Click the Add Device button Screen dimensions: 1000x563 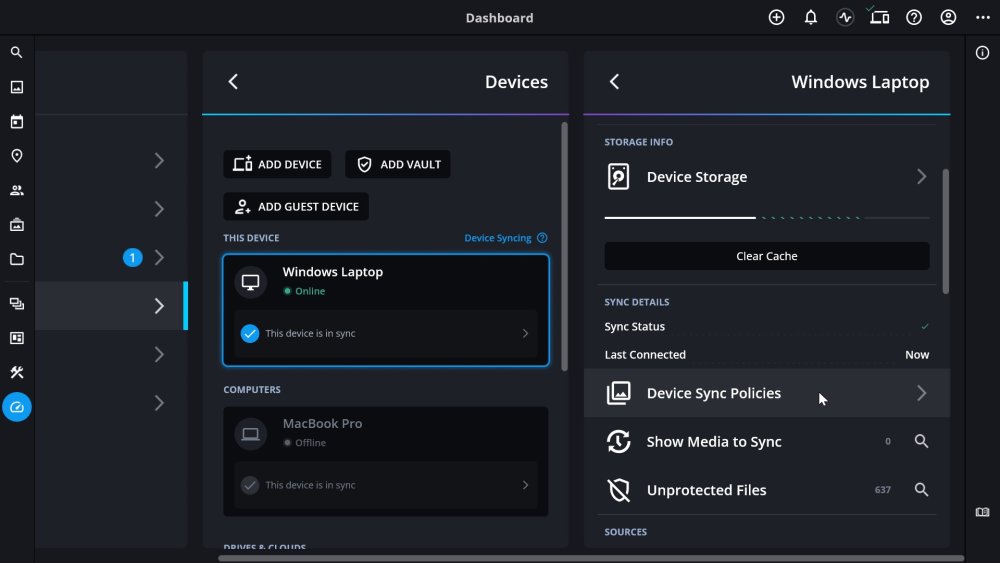pyautogui.click(x=277, y=165)
